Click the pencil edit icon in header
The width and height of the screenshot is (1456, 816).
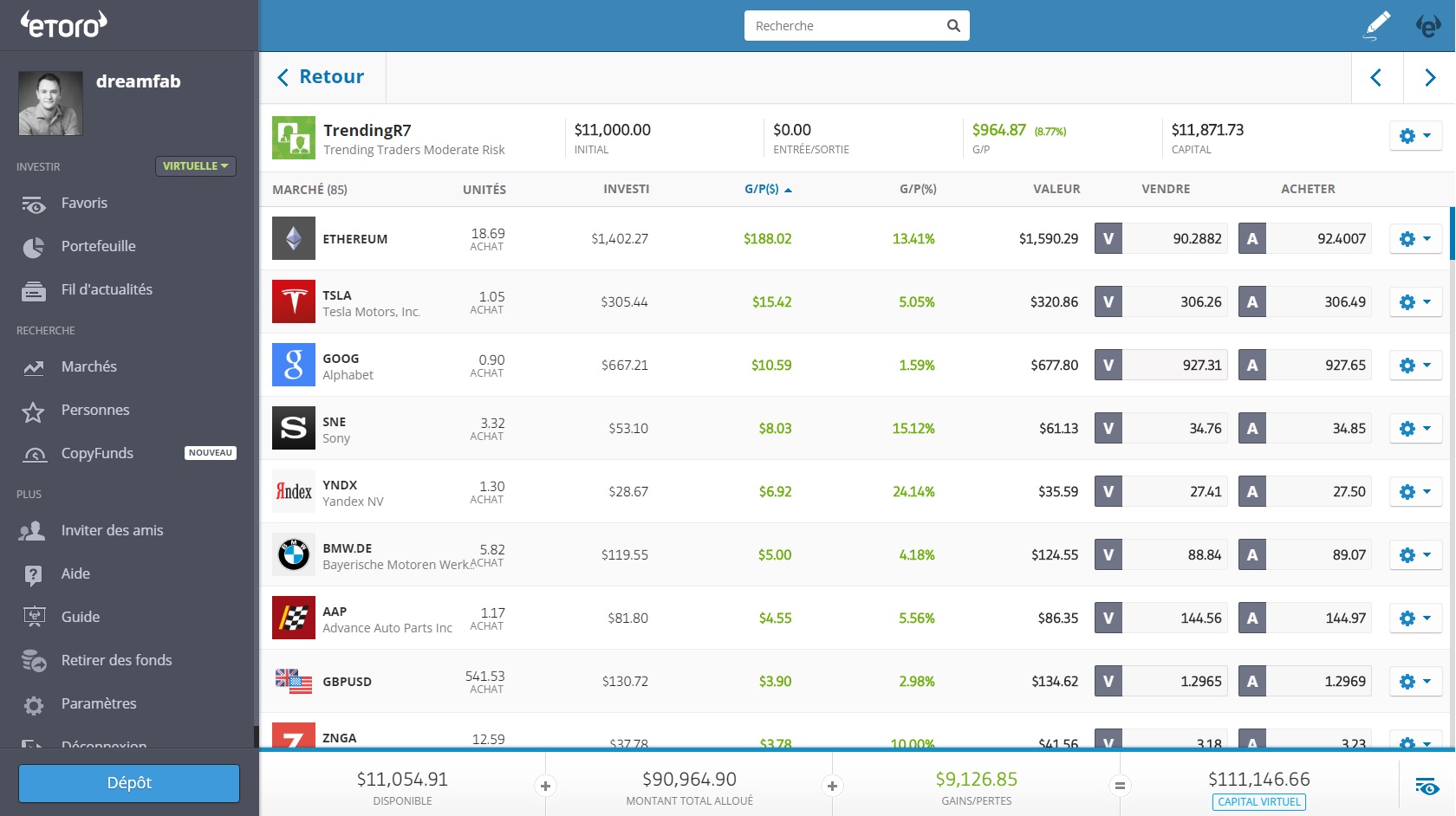pyautogui.click(x=1376, y=25)
